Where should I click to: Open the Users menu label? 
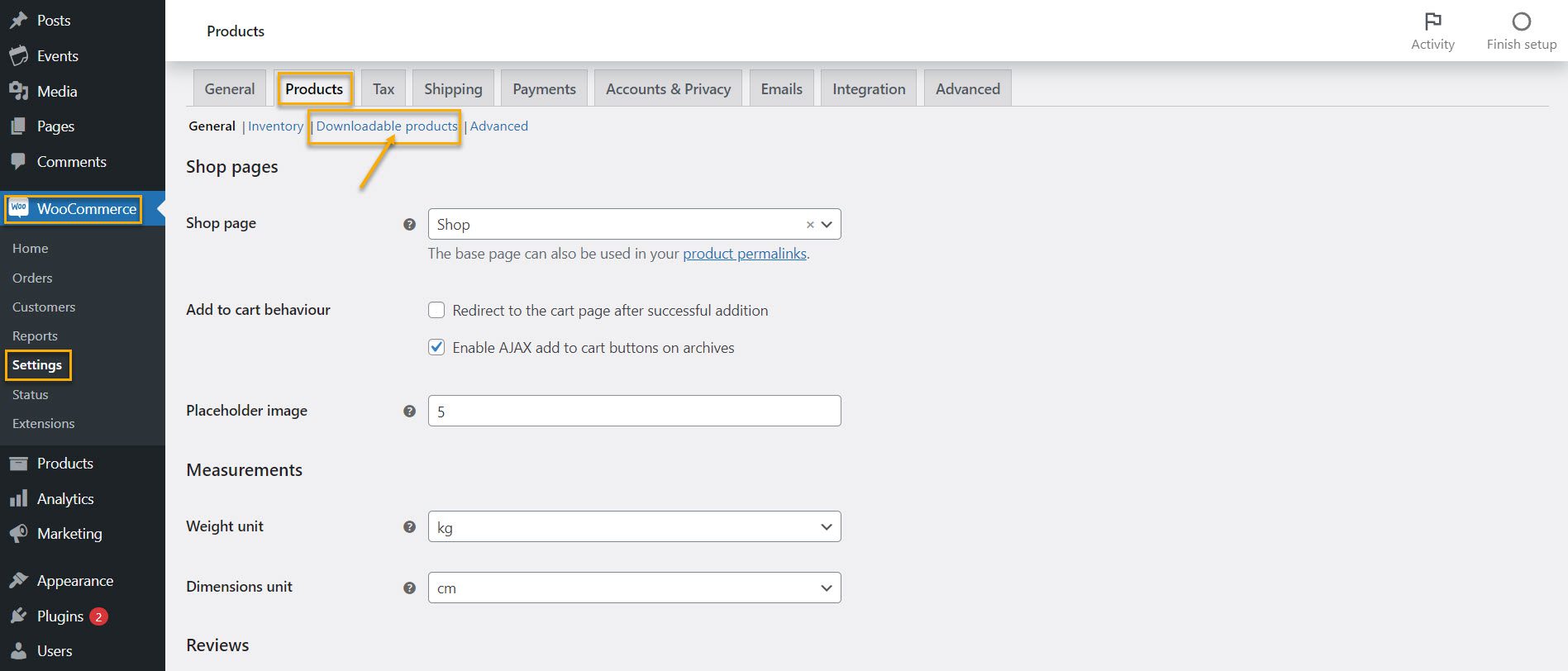(x=55, y=650)
